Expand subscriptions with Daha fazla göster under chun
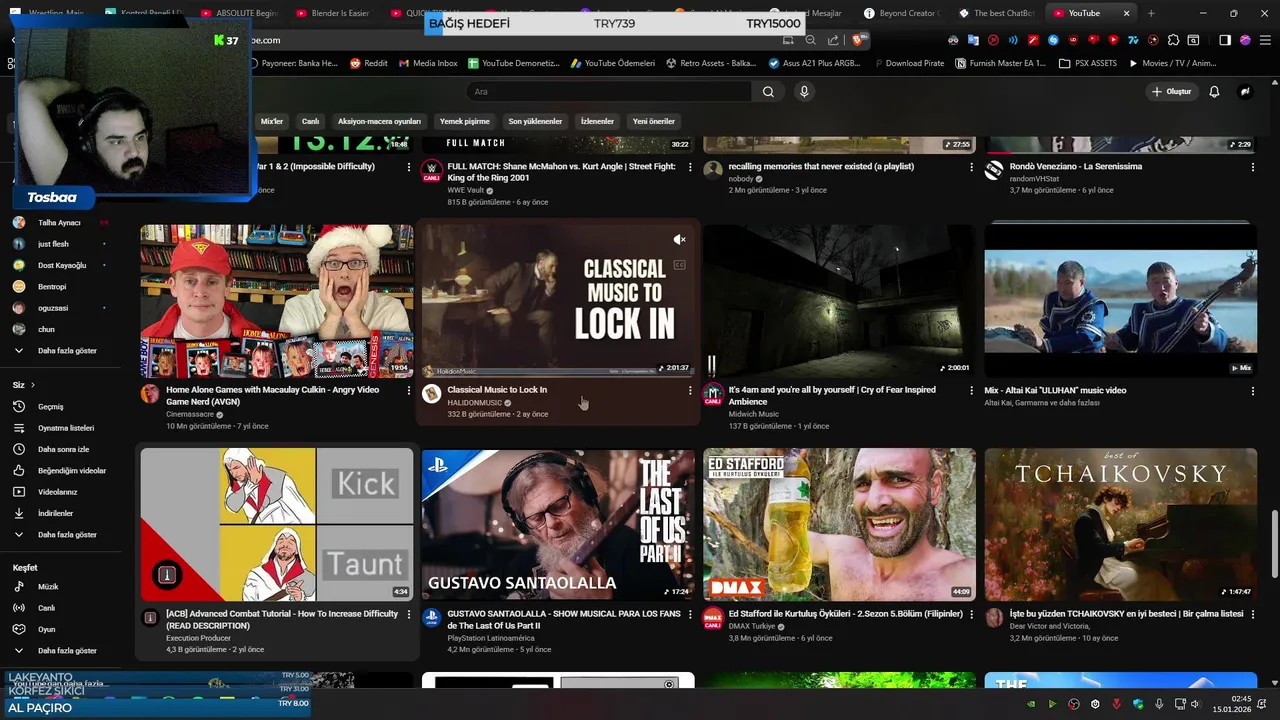Image resolution: width=1280 pixels, height=720 pixels. [x=67, y=351]
